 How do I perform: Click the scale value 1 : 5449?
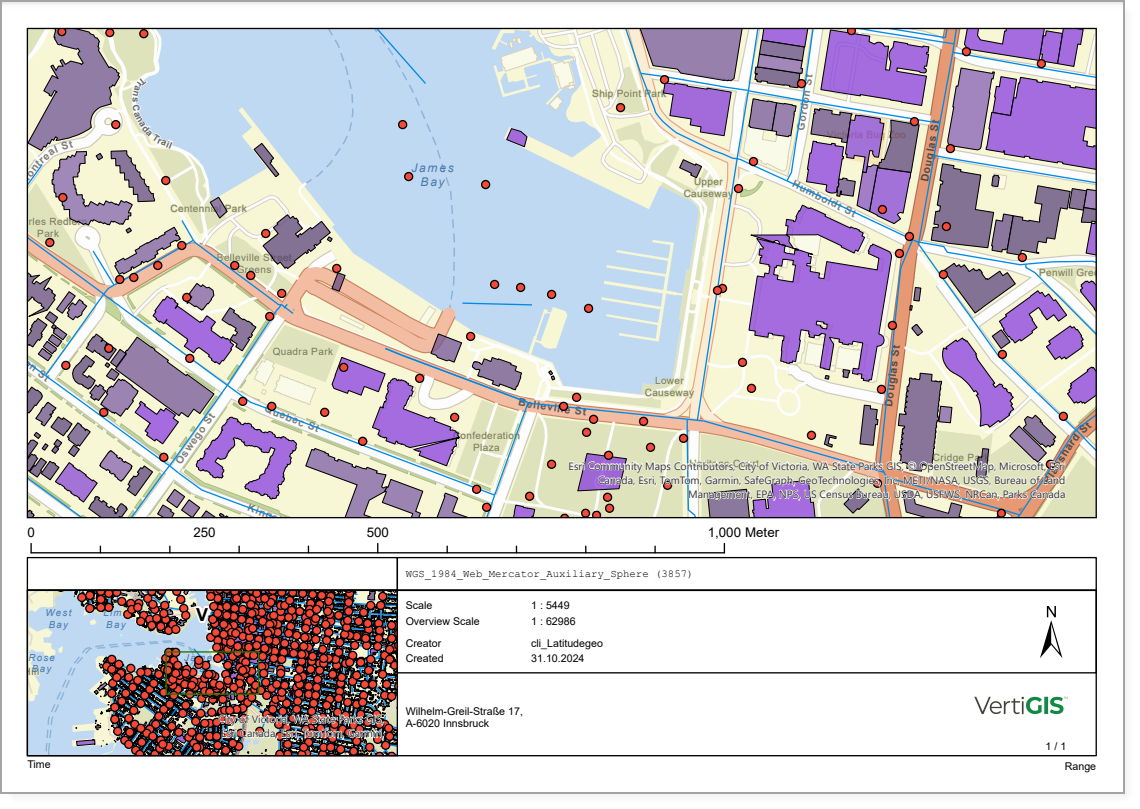pyautogui.click(x=550, y=605)
